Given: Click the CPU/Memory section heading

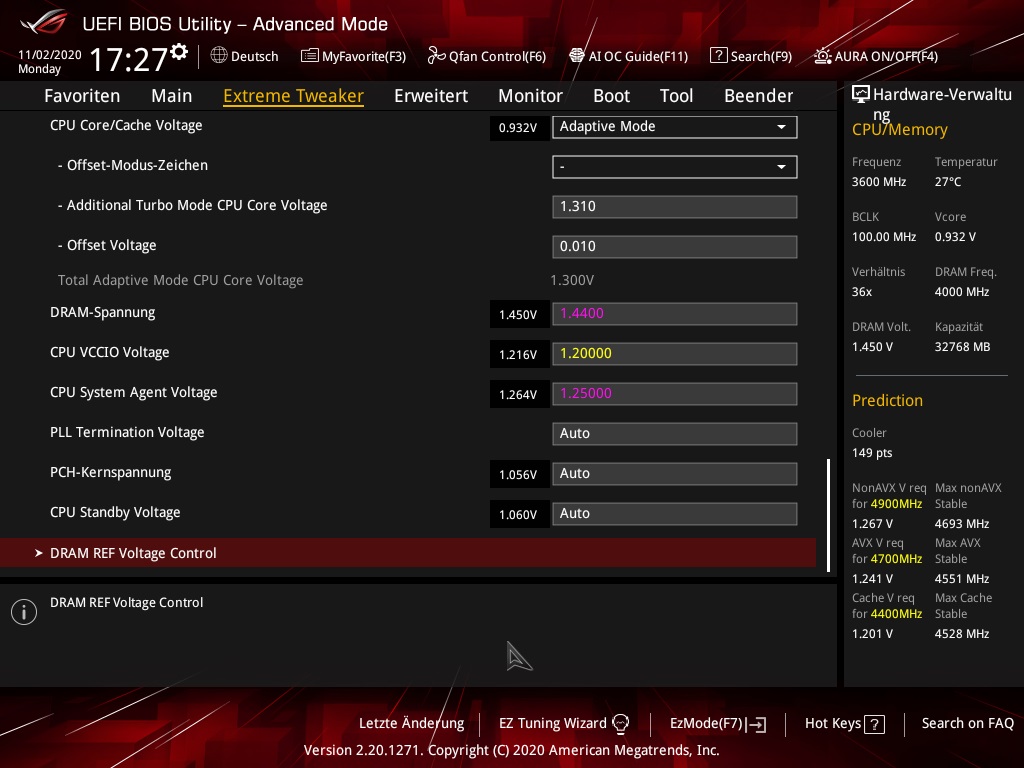Looking at the screenshot, I should (900, 130).
